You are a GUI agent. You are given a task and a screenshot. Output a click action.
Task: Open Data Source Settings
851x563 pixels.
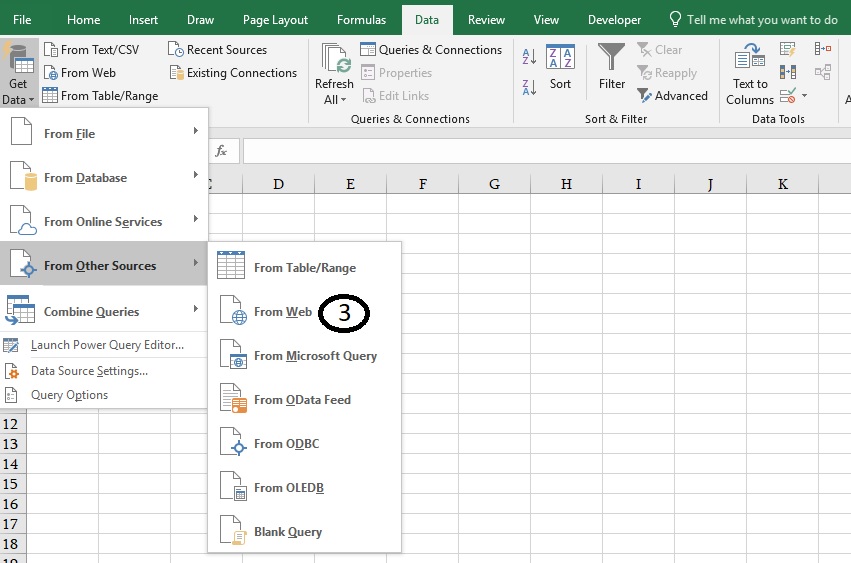pyautogui.click(x=104, y=371)
